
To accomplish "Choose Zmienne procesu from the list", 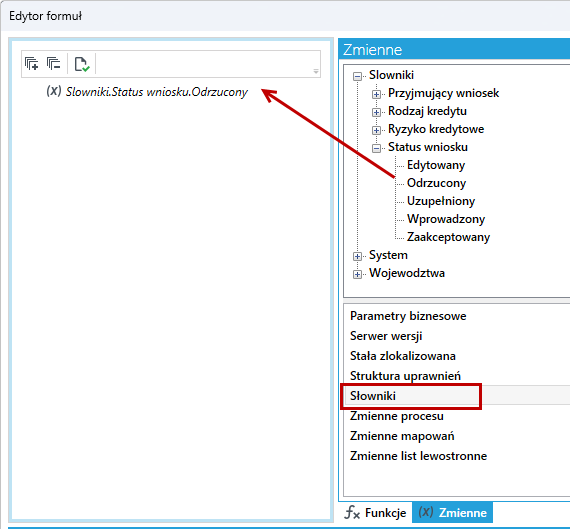I will coord(397,416).
